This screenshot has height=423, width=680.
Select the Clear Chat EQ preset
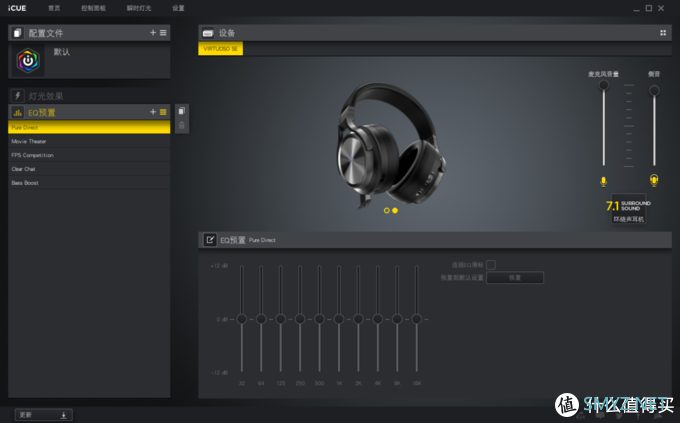pyautogui.click(x=89, y=169)
